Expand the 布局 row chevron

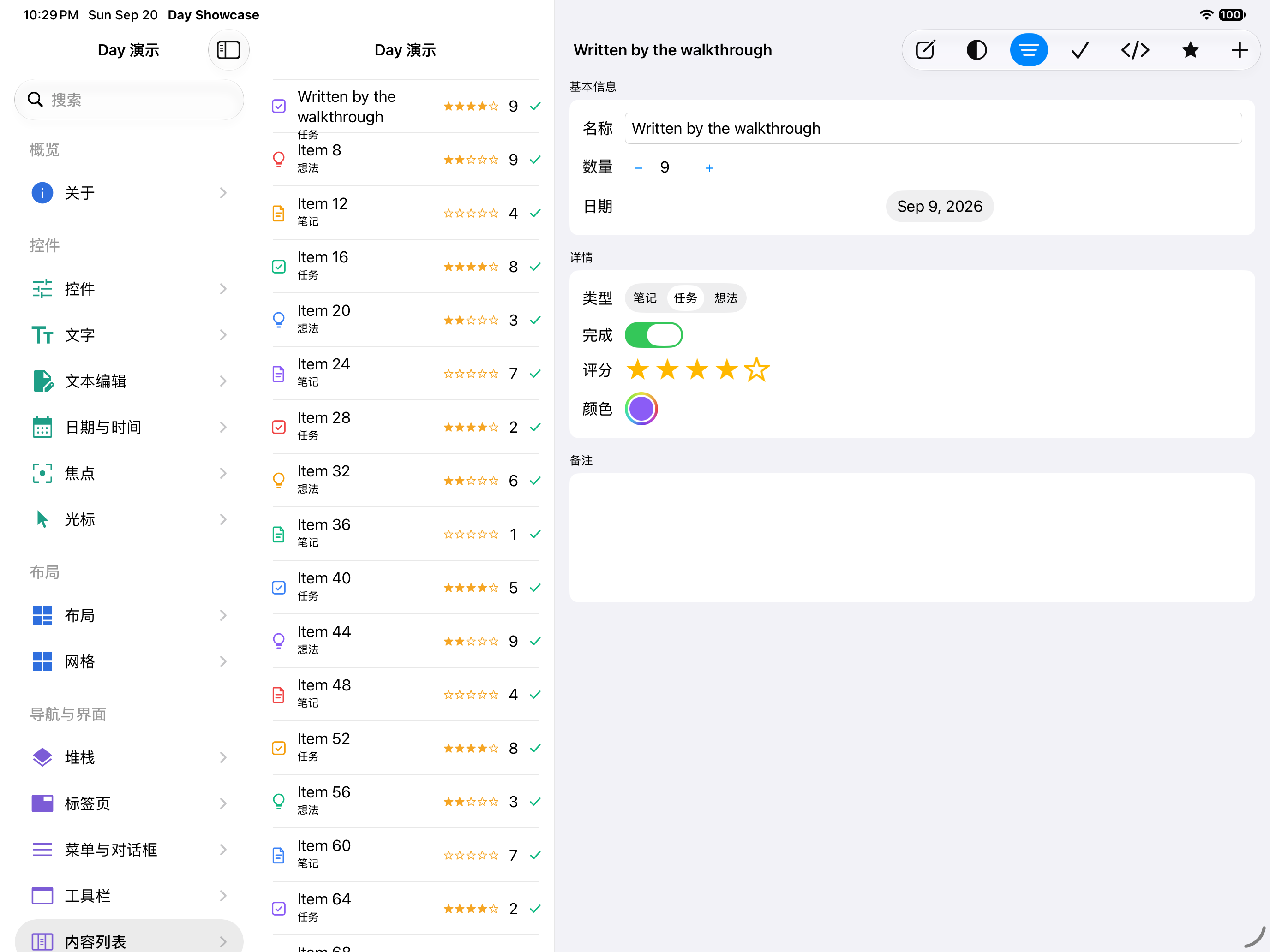(223, 615)
